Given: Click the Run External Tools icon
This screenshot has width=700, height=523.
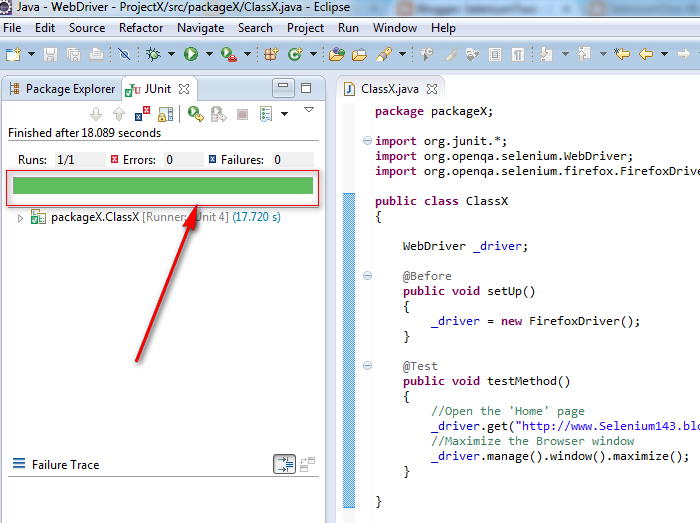Looking at the screenshot, I should (x=229, y=54).
